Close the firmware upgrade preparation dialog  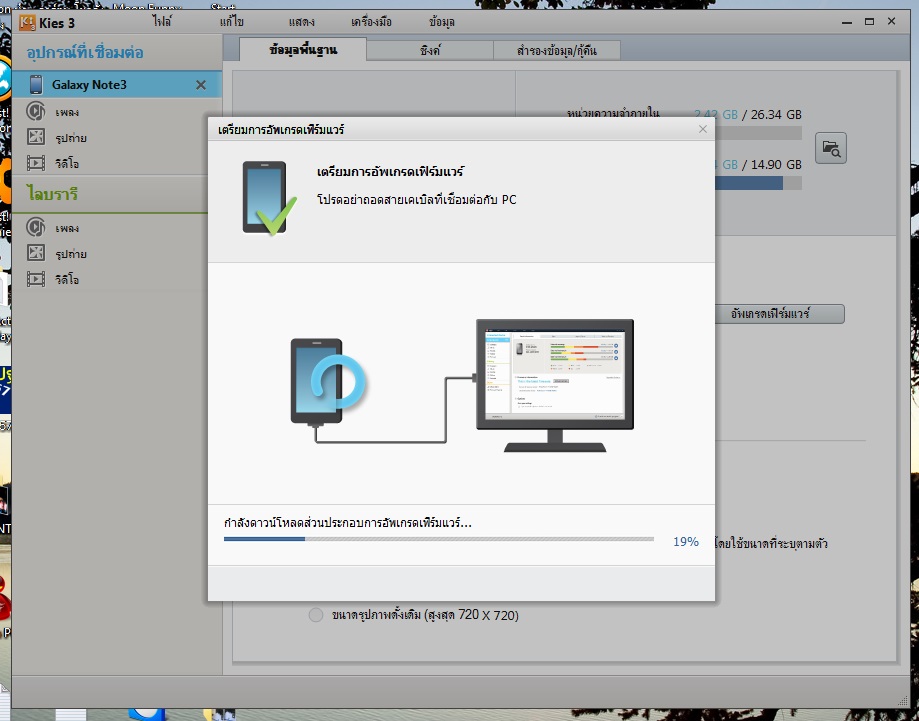703,129
